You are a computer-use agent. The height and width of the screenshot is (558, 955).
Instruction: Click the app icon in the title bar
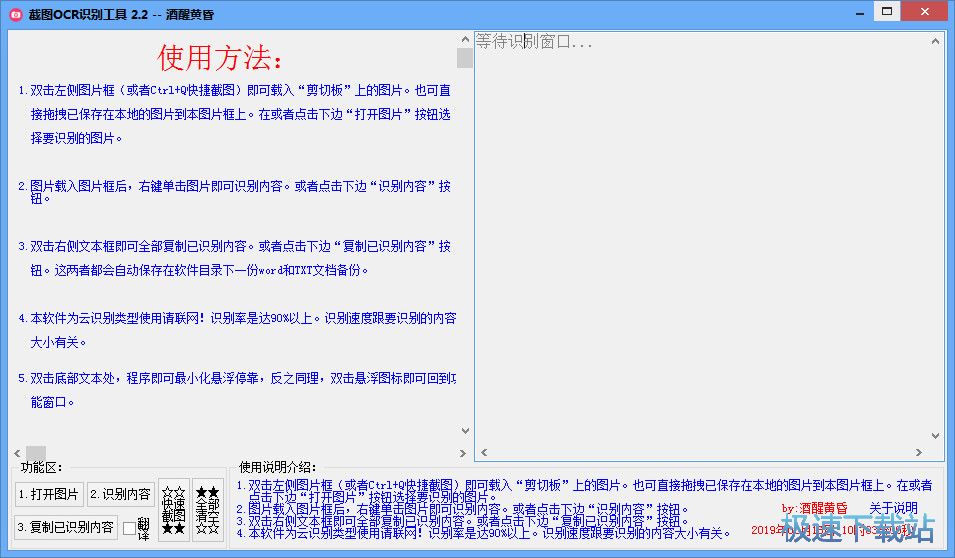click(14, 13)
